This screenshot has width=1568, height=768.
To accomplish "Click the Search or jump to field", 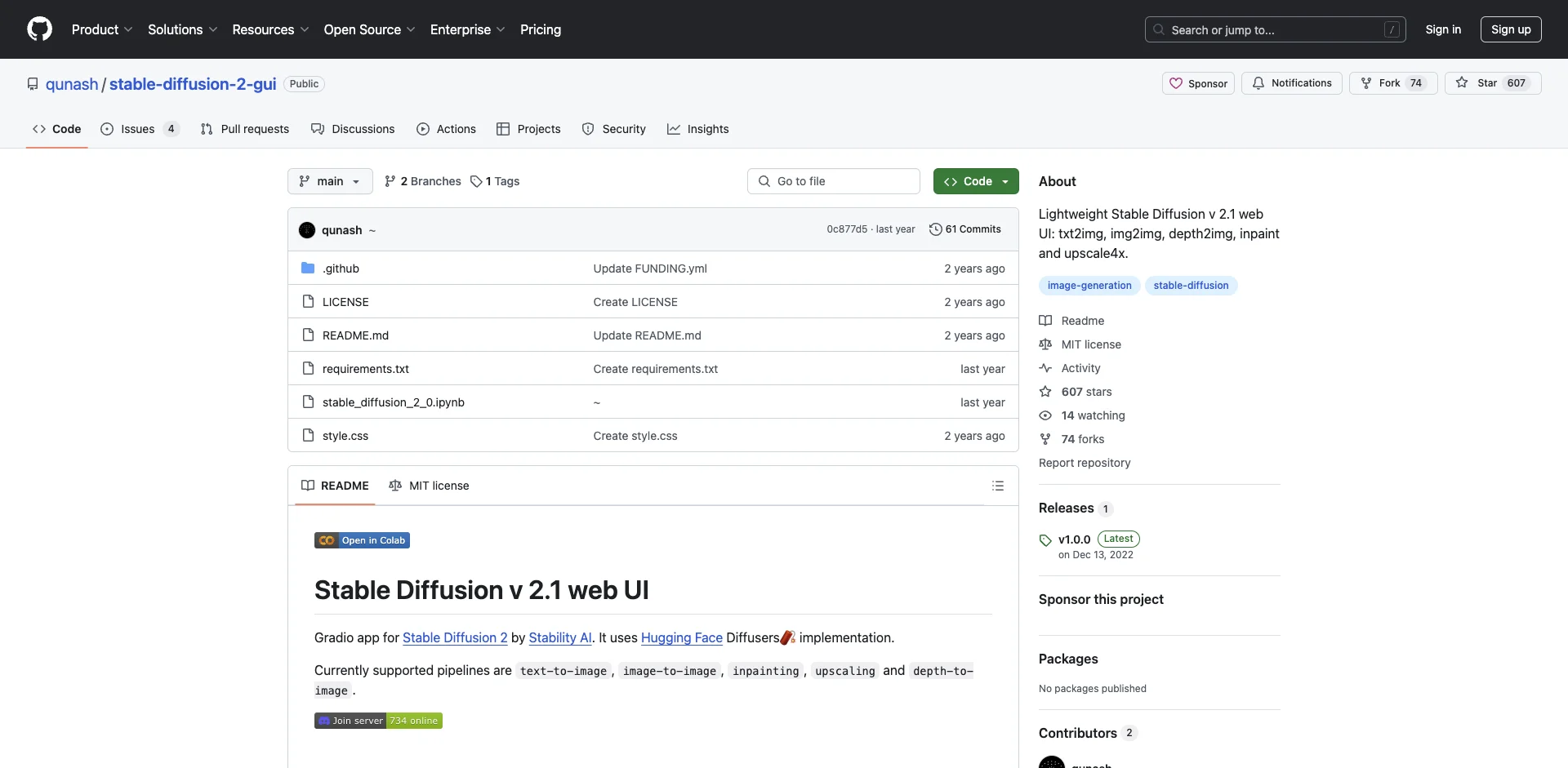I will tap(1276, 29).
